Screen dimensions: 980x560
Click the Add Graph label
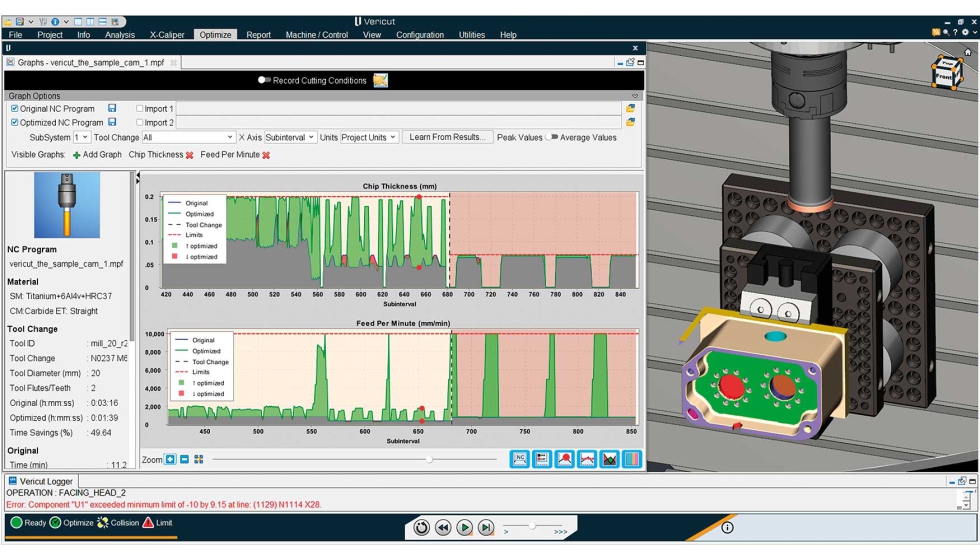[x=102, y=154]
